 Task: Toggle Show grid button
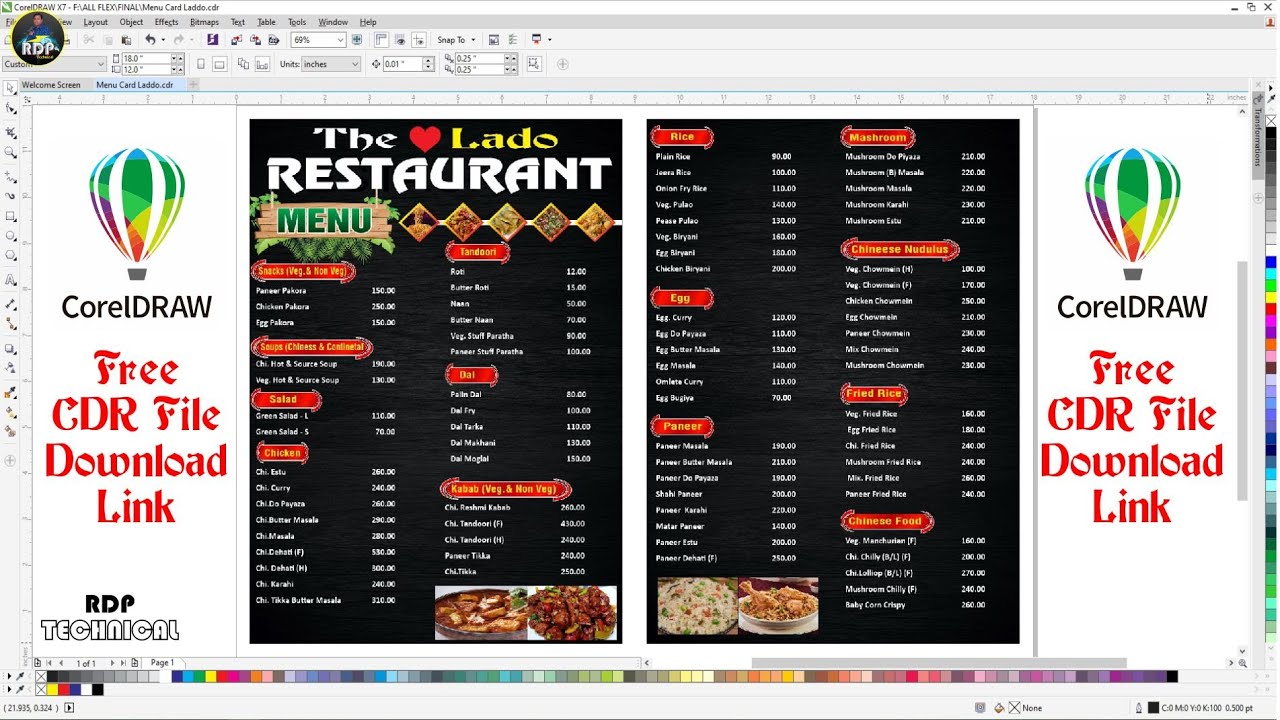(x=400, y=40)
